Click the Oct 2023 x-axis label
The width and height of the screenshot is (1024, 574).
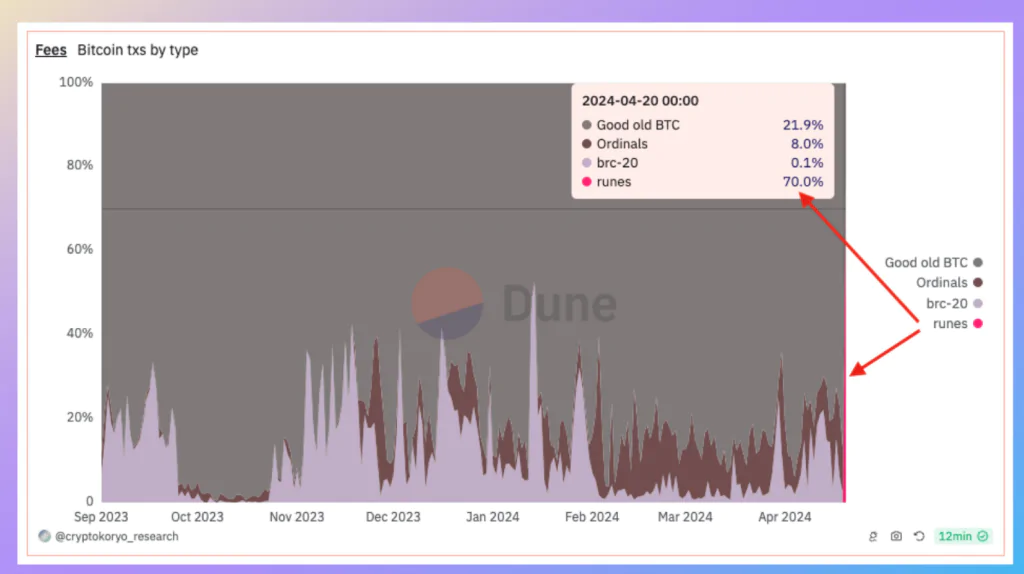point(197,517)
